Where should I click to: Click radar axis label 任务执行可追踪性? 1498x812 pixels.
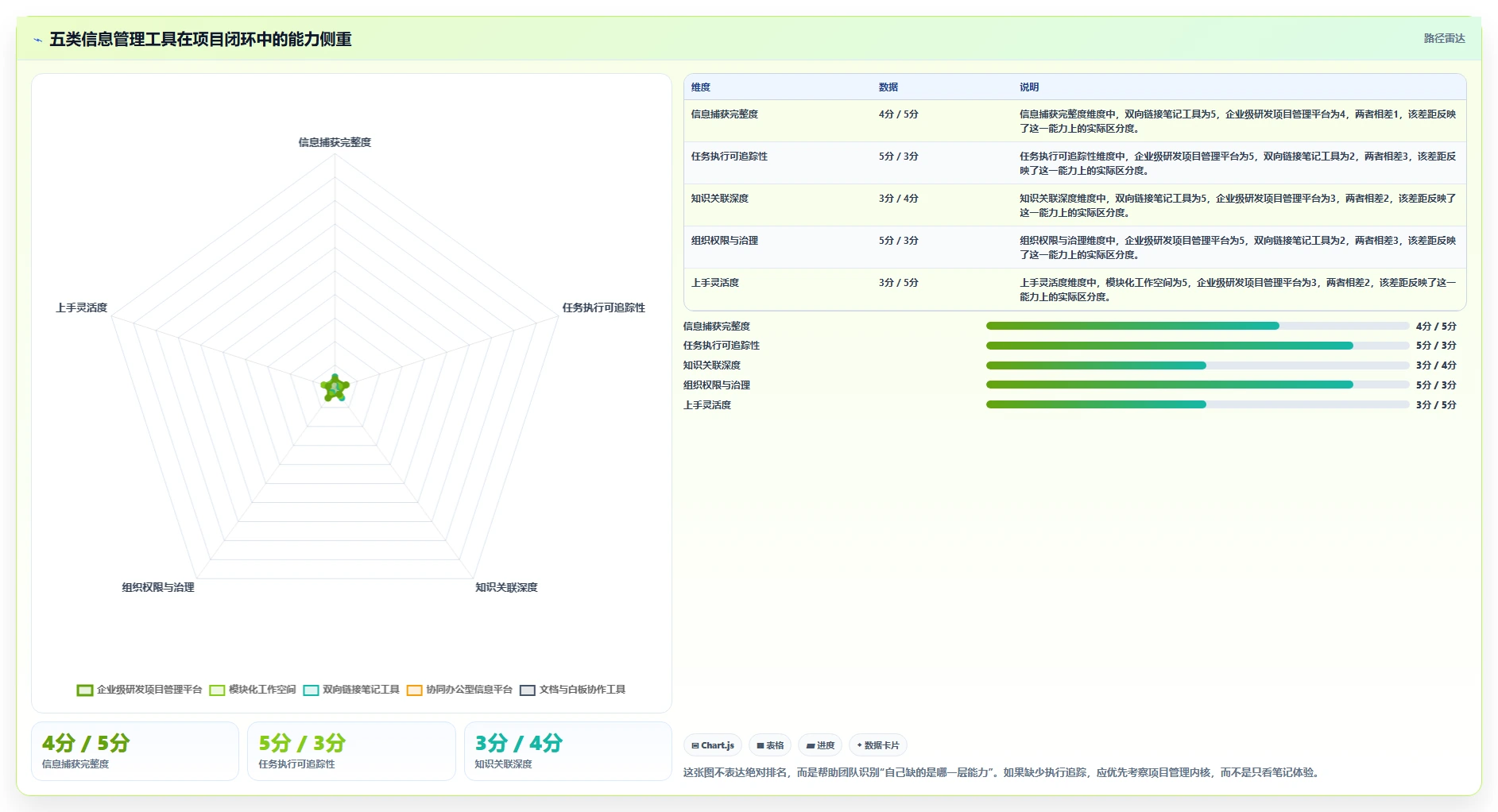click(603, 307)
